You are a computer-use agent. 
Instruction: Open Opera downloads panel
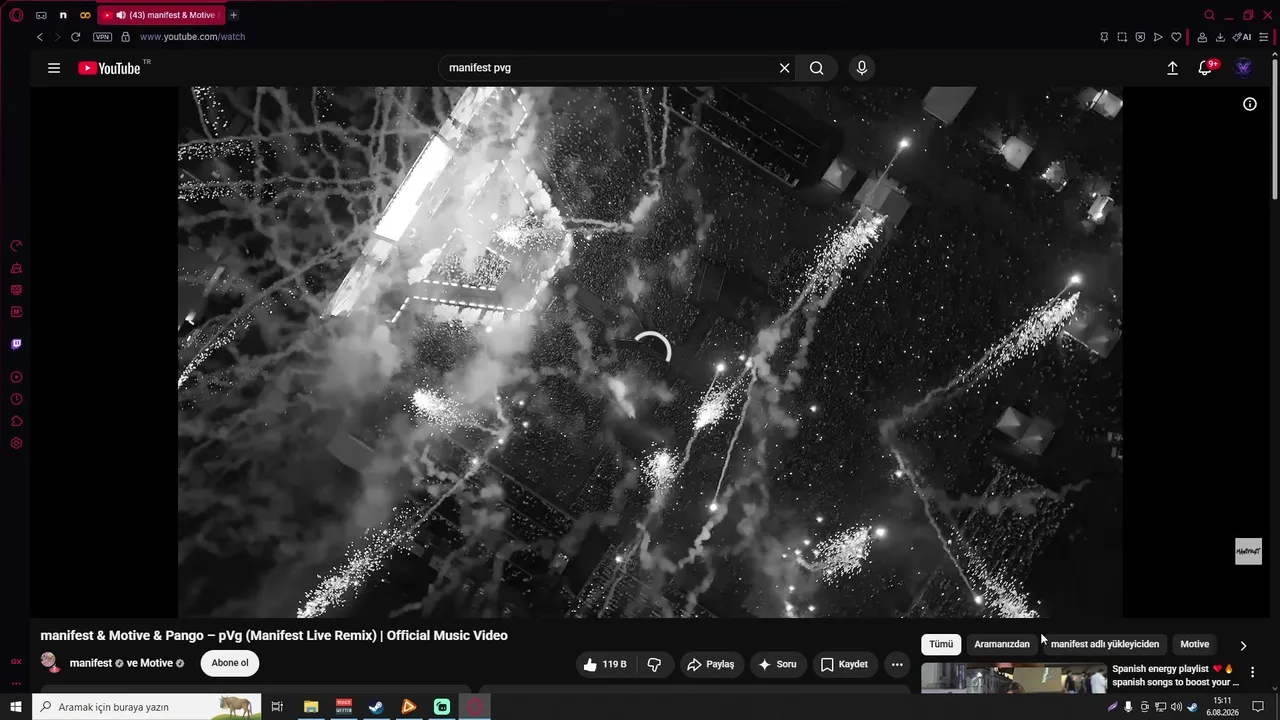click(1220, 37)
